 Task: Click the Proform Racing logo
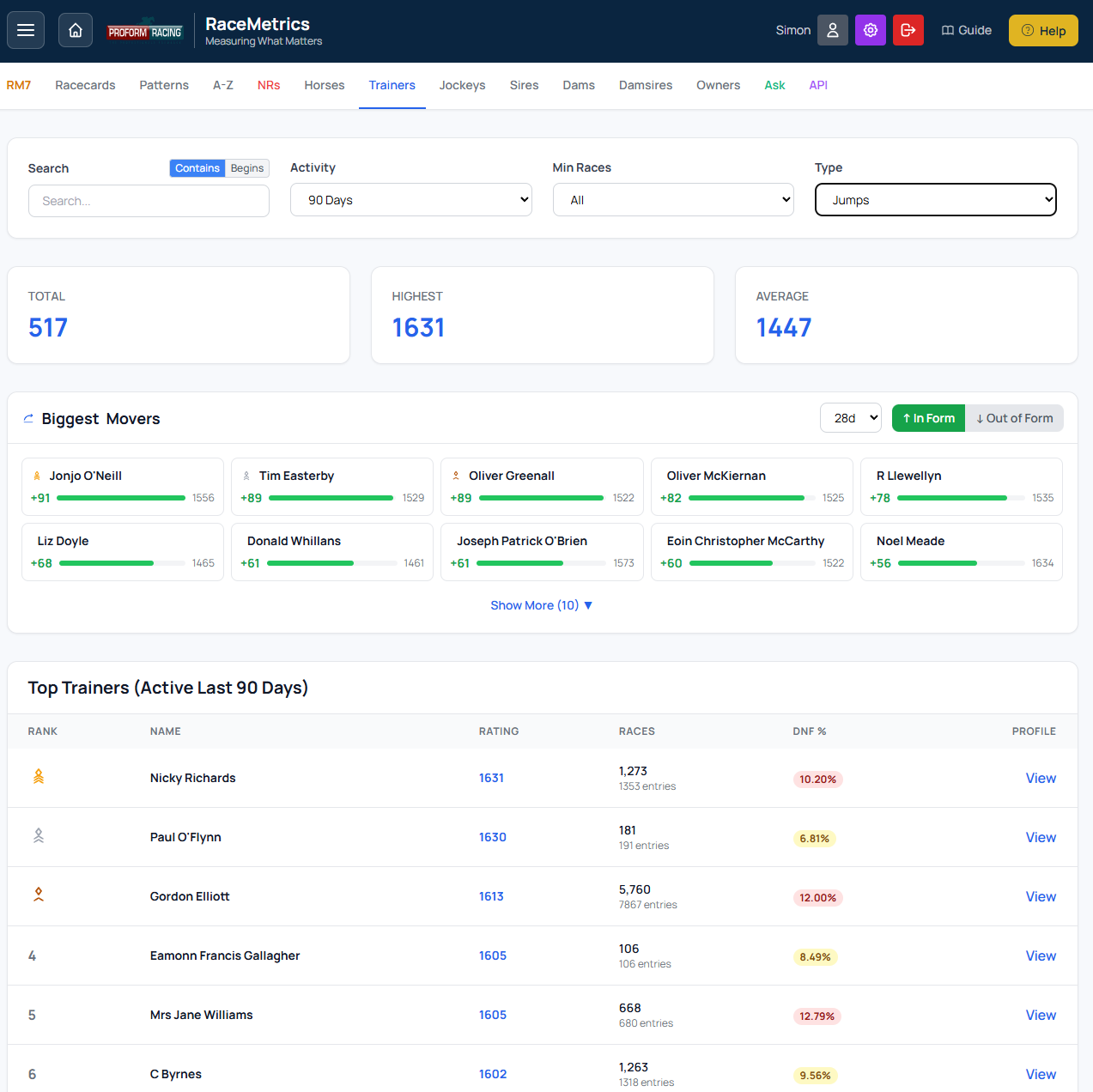[x=145, y=29]
